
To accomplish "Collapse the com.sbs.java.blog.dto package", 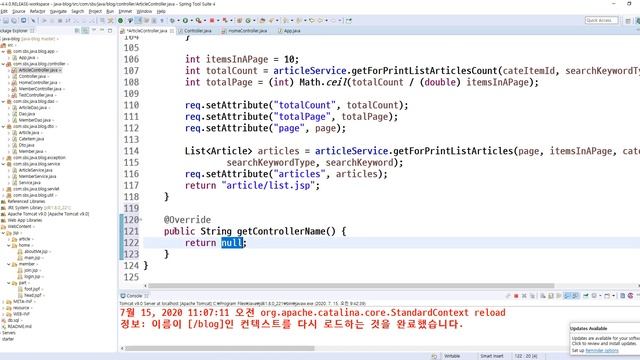I will [4, 127].
